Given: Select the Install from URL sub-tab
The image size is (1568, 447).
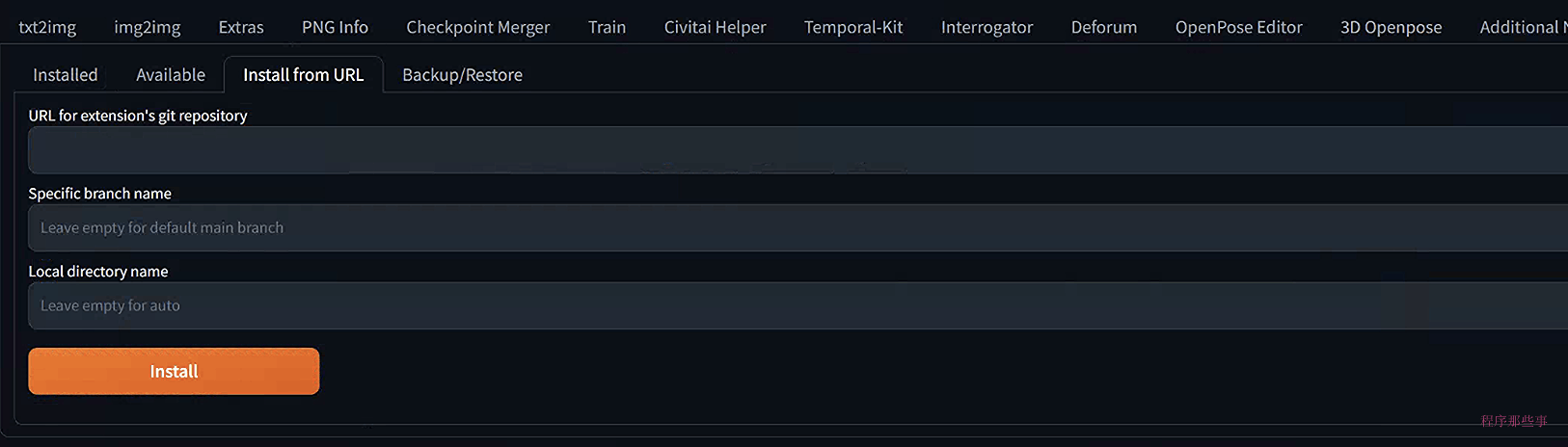Looking at the screenshot, I should tap(303, 74).
